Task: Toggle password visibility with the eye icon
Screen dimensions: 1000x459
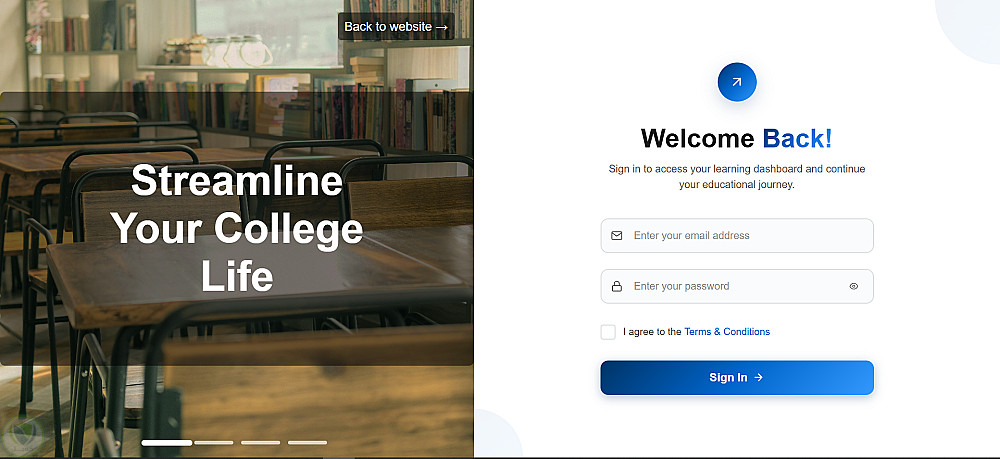Action: (x=854, y=286)
